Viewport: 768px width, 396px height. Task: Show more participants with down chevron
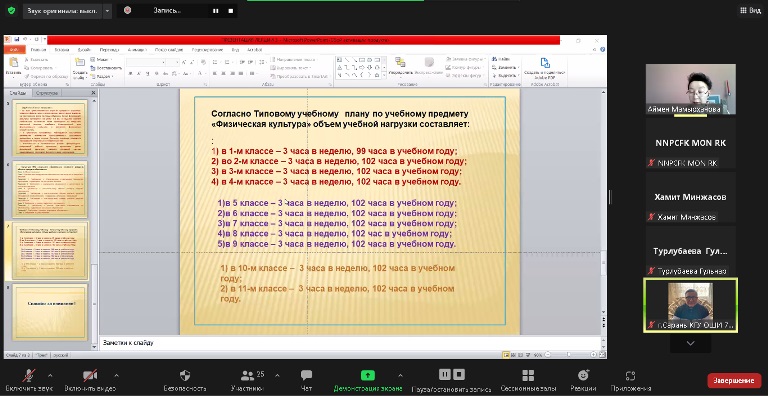click(691, 344)
